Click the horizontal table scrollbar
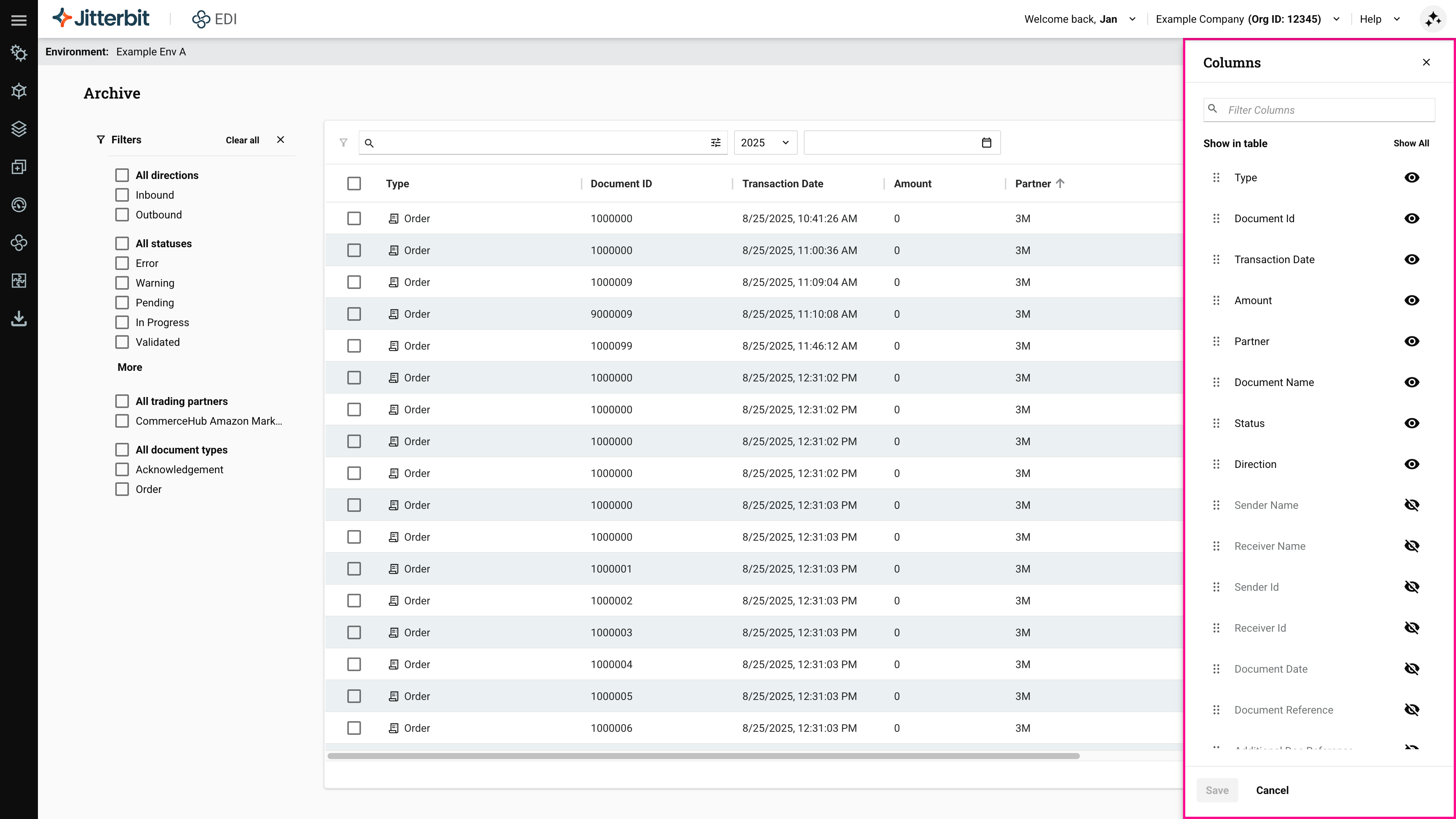The image size is (1456, 819). click(703, 756)
